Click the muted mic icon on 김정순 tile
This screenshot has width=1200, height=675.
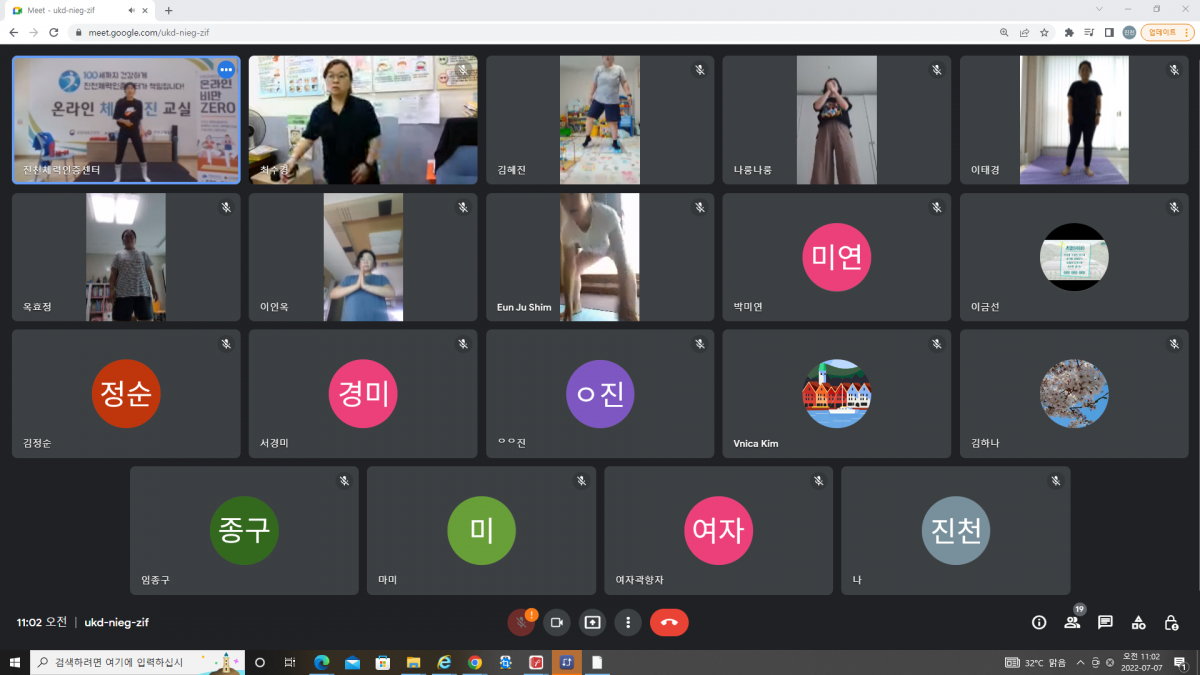click(x=226, y=344)
